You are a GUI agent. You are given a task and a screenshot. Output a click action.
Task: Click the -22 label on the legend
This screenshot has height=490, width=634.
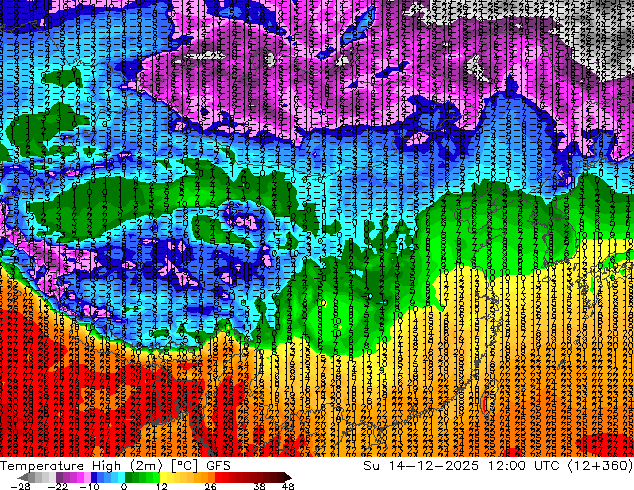click(x=58, y=486)
